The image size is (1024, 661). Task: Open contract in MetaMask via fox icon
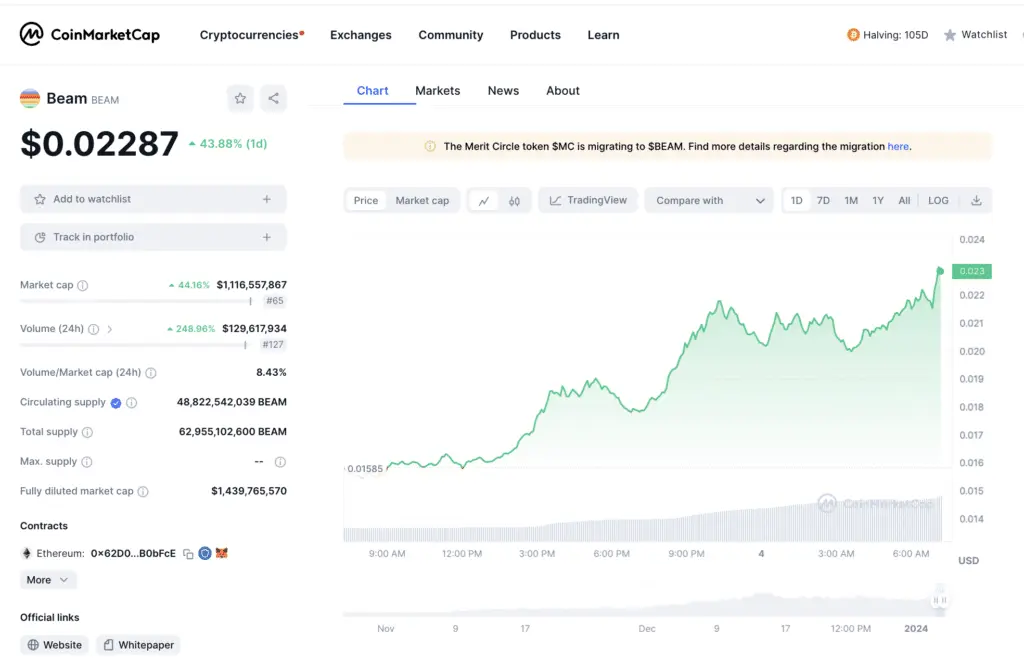[222, 553]
